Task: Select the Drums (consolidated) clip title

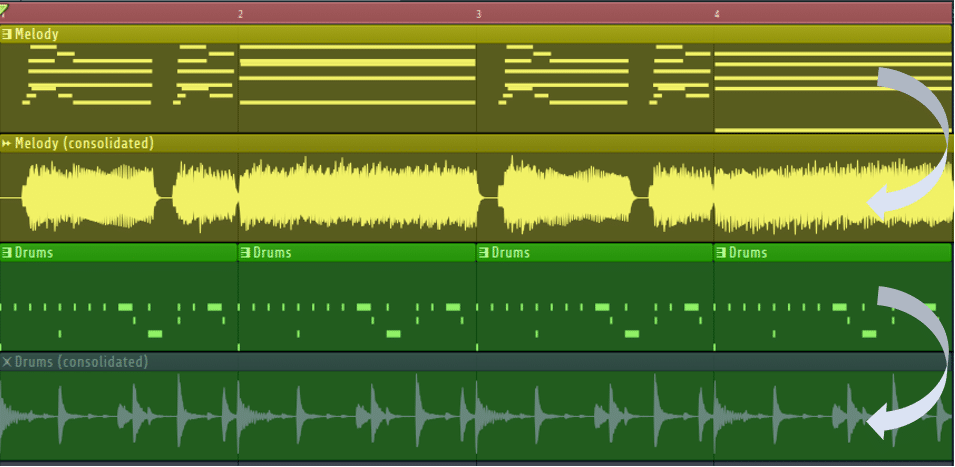Action: point(82,362)
